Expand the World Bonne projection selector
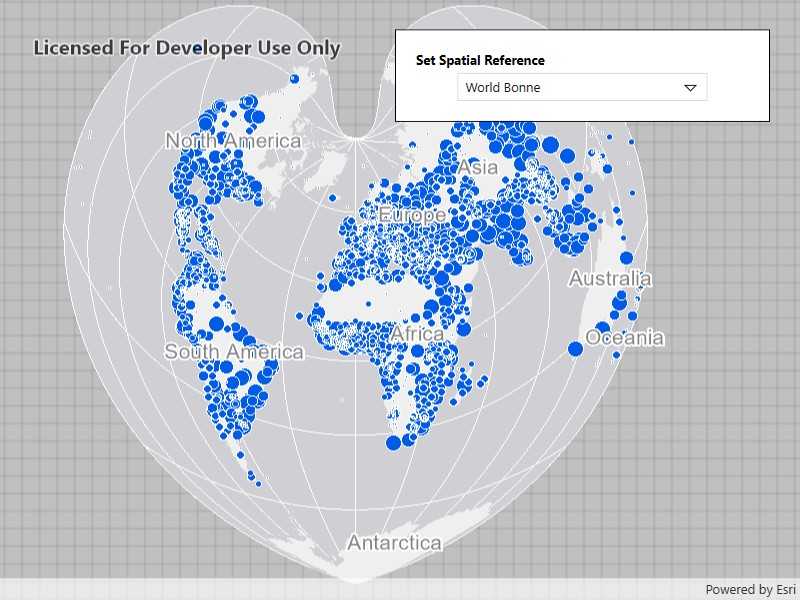The width and height of the screenshot is (800, 600). (x=583, y=87)
